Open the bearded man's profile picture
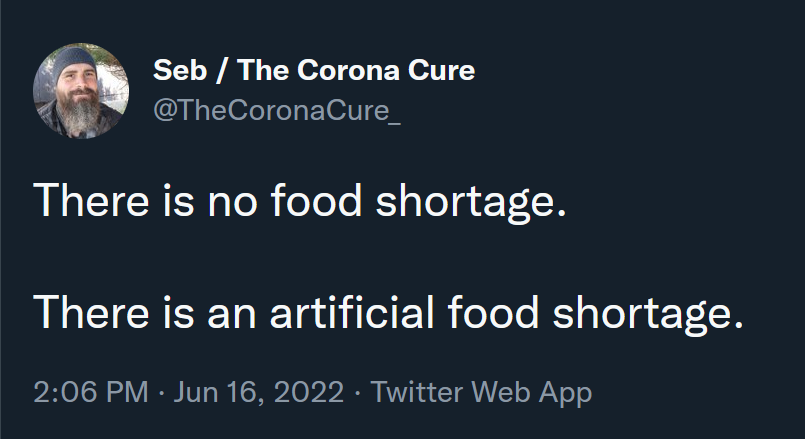 click(x=81, y=91)
